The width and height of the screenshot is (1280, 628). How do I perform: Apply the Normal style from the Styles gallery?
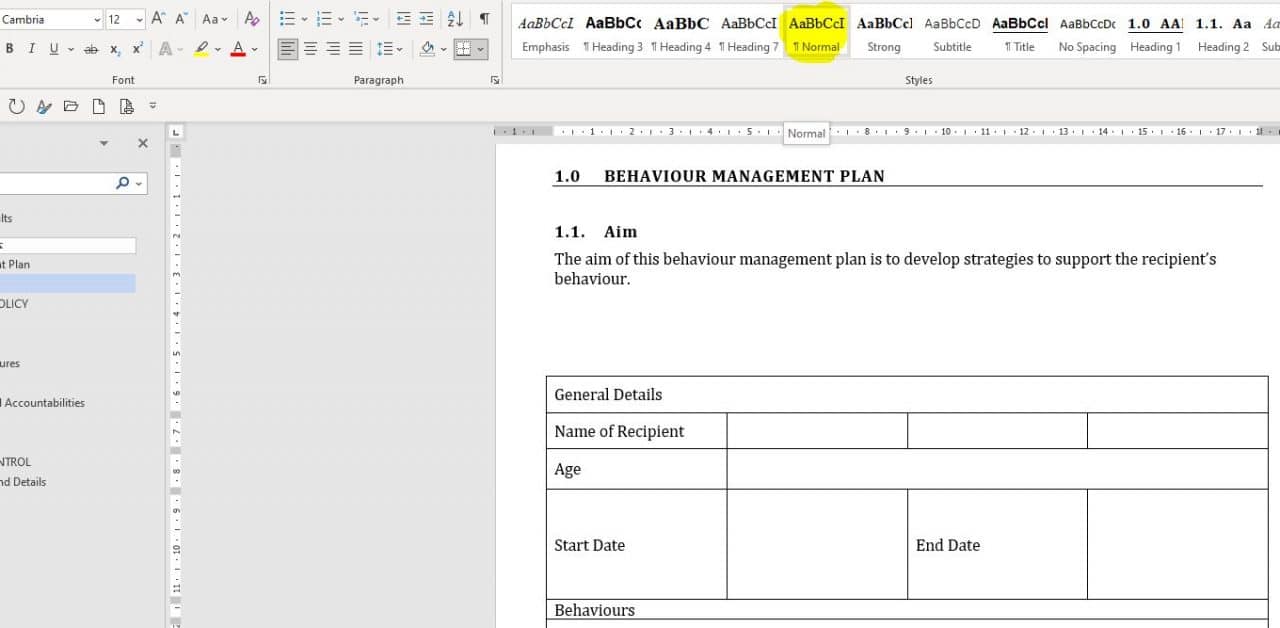[x=816, y=35]
